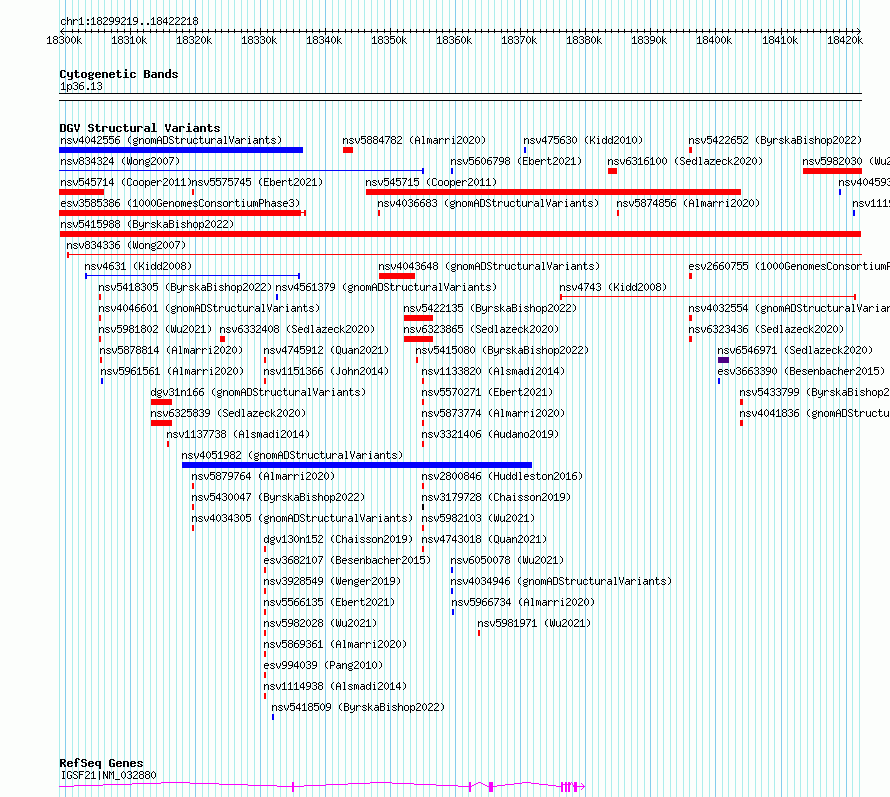Image resolution: width=890 pixels, height=797 pixels.
Task: Select the red bar under nsv5422135
Action: coord(418,318)
